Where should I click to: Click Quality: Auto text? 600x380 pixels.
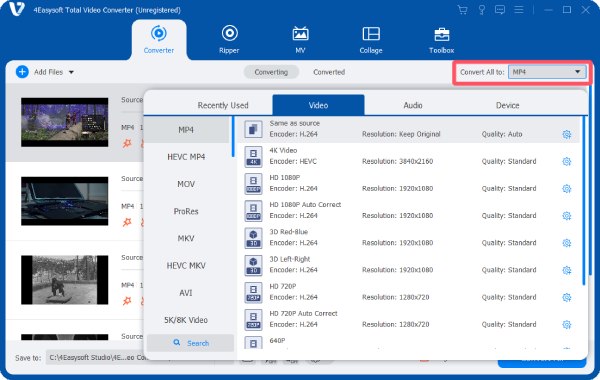[502, 134]
